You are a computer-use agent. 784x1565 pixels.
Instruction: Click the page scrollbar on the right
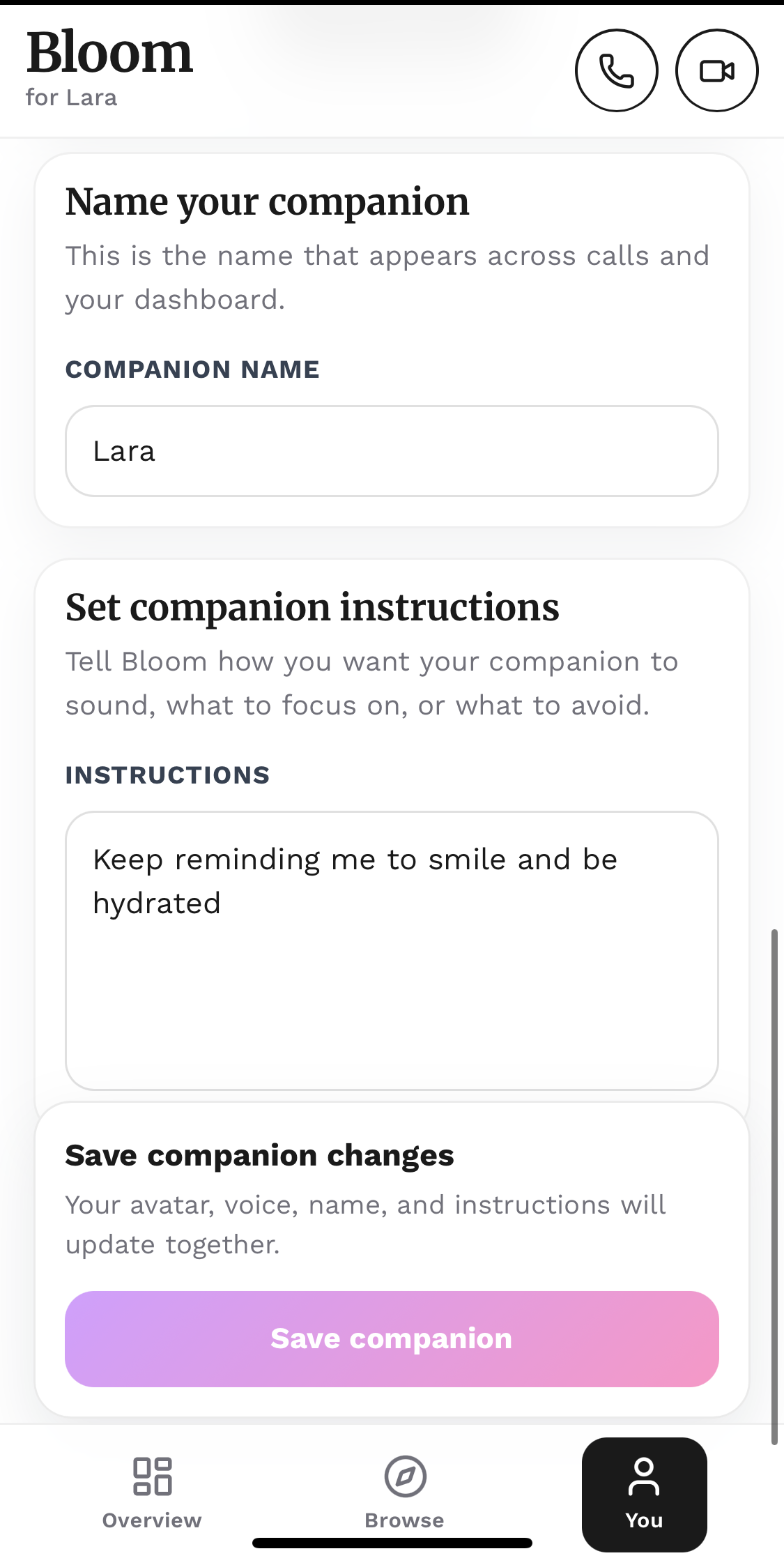pyautogui.click(x=774, y=1185)
